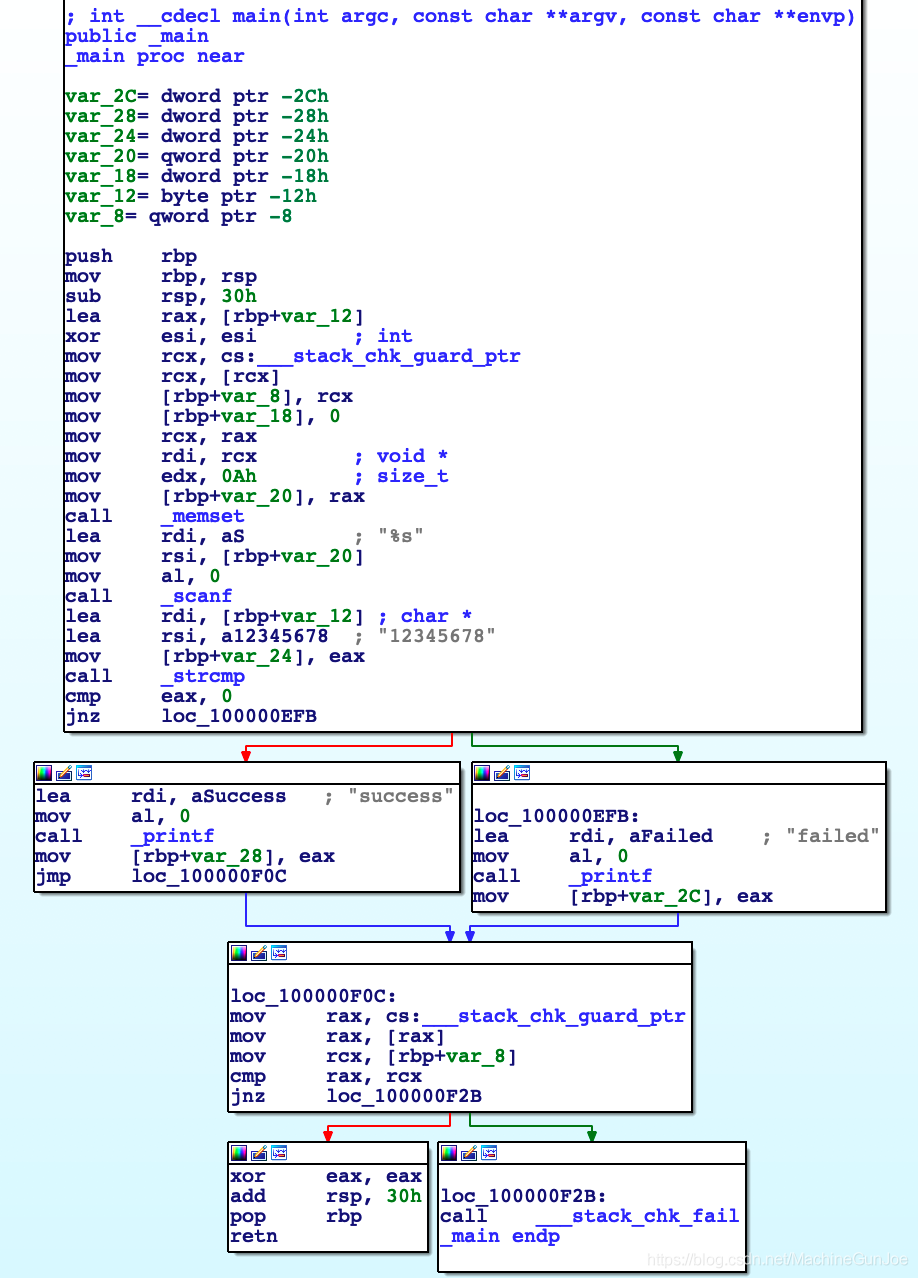This screenshot has width=918, height=1278.
Task: Open node color picker on failed block
Action: (482, 773)
